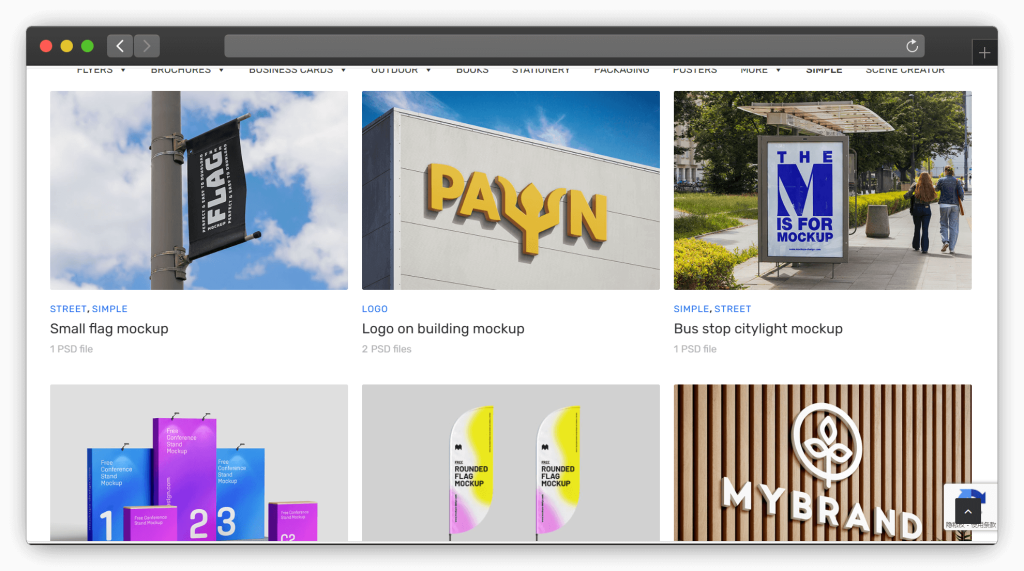
Task: Click the browser back arrow button
Action: tap(120, 46)
